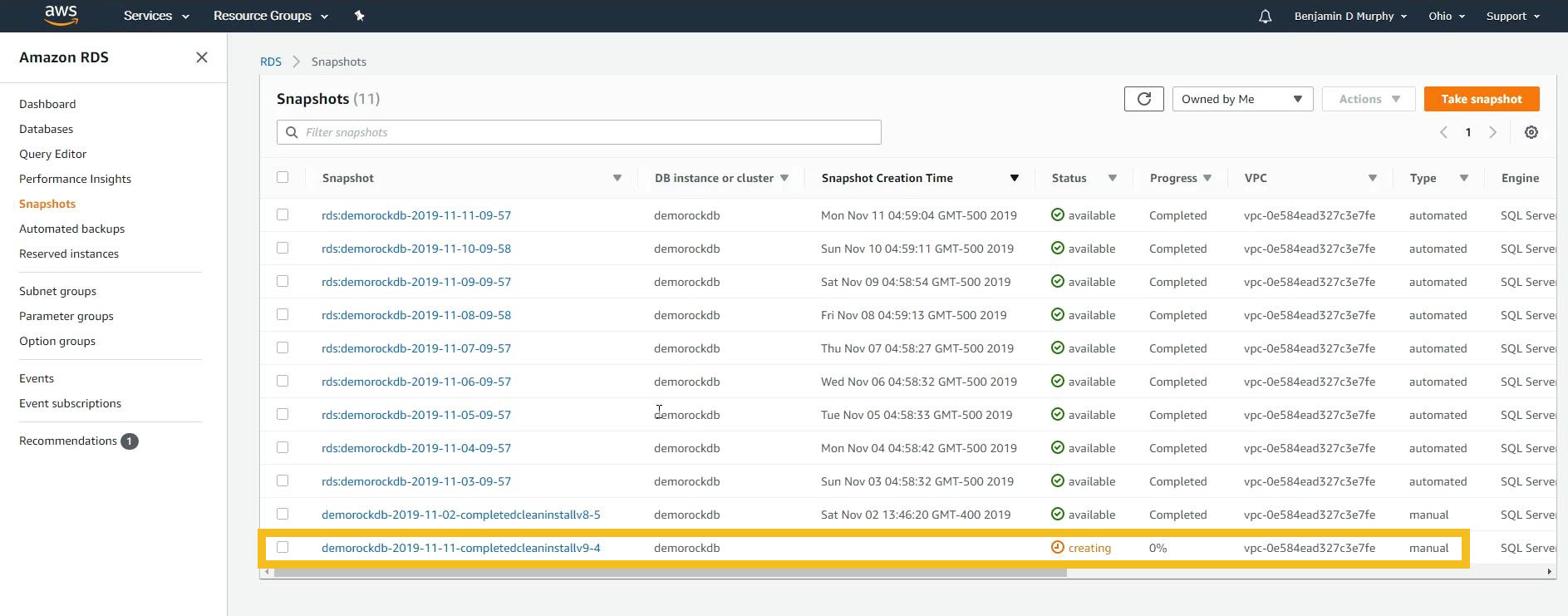
Task: Sort by the Snapshot column arrow
Action: pos(617,178)
